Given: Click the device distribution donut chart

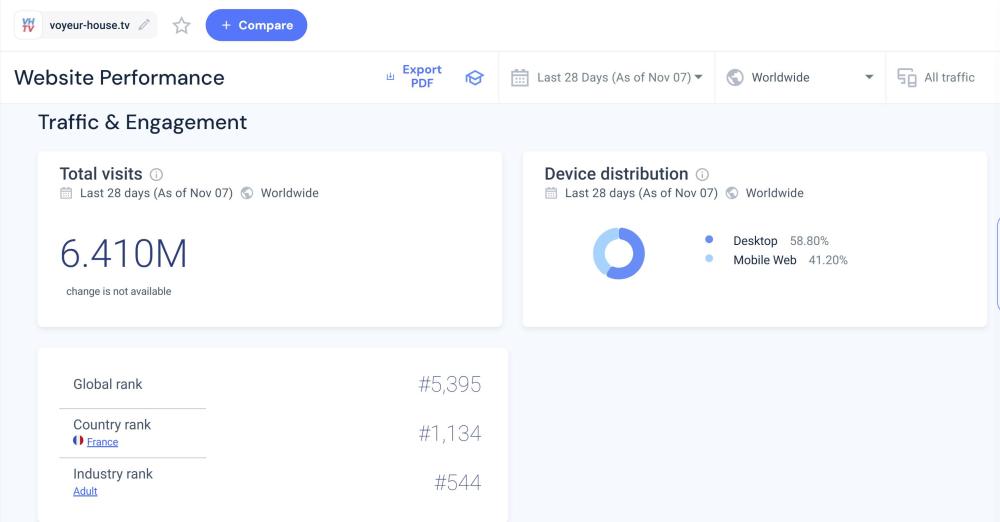Looking at the screenshot, I should (619, 253).
